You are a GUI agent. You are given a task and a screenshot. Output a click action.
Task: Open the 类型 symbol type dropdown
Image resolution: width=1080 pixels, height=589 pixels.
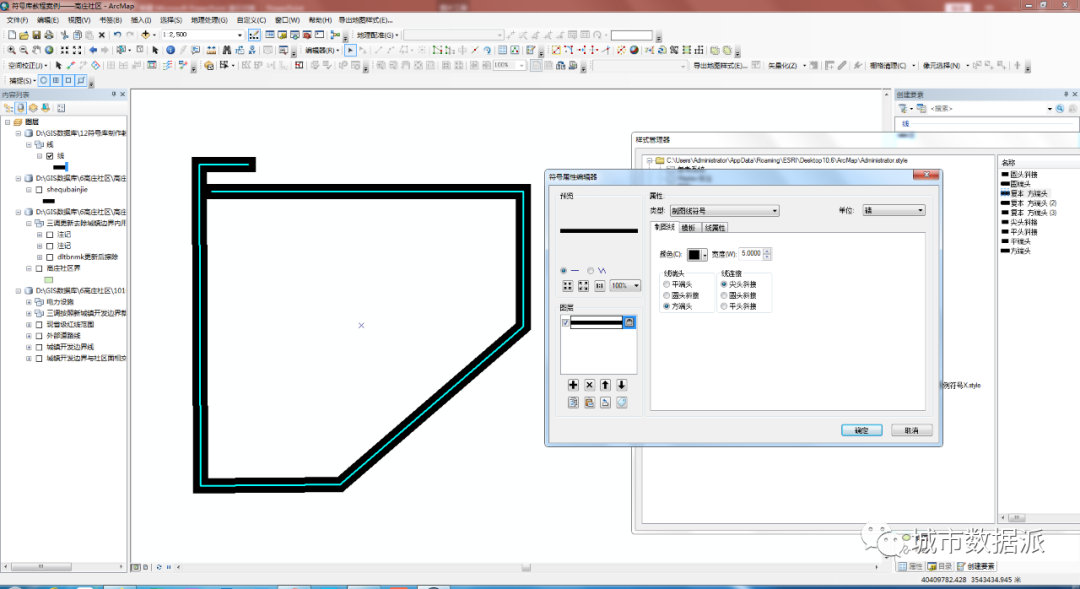724,211
